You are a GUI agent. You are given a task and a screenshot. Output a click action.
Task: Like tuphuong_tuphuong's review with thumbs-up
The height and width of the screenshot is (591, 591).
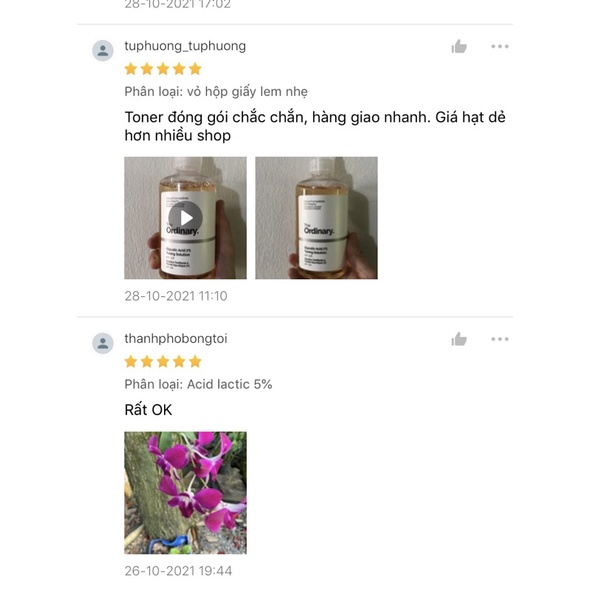459,47
